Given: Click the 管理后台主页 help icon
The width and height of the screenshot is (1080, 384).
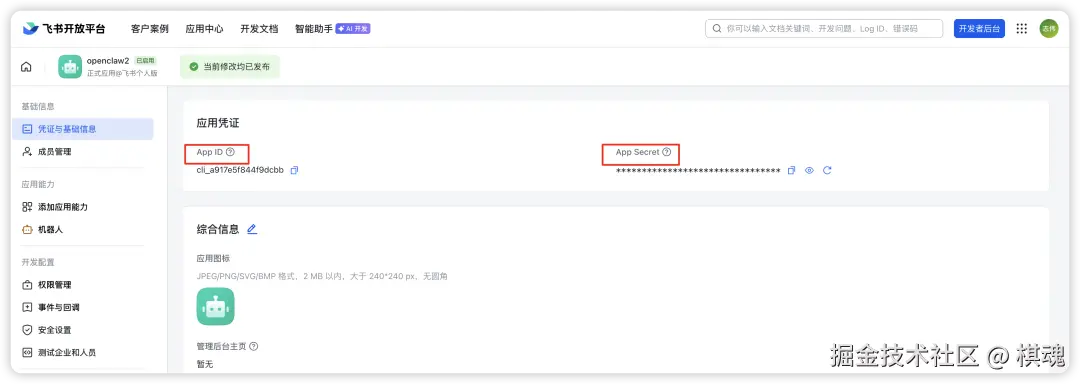Looking at the screenshot, I should (x=254, y=346).
